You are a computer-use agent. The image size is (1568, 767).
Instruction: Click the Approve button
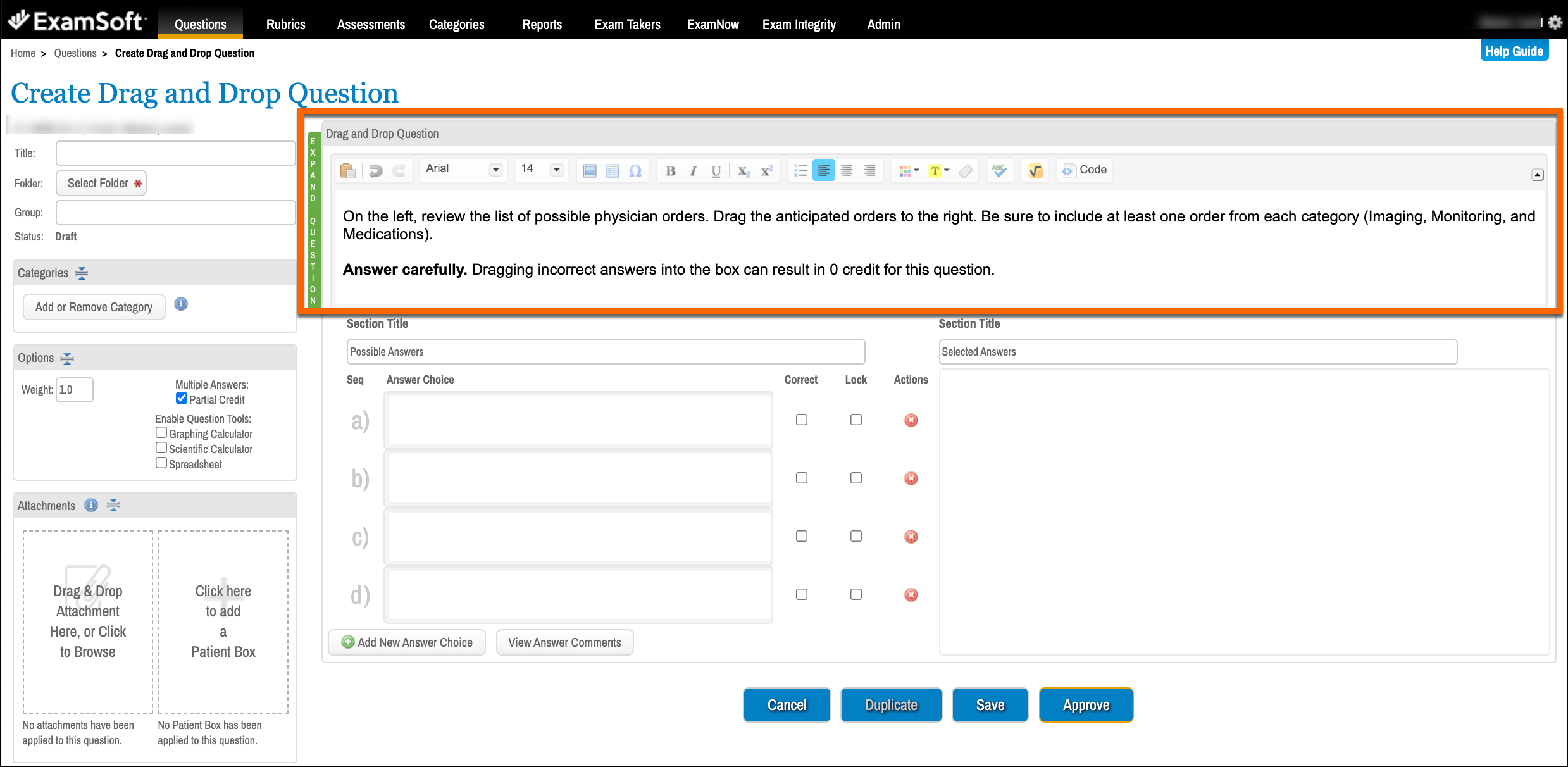[1086, 705]
